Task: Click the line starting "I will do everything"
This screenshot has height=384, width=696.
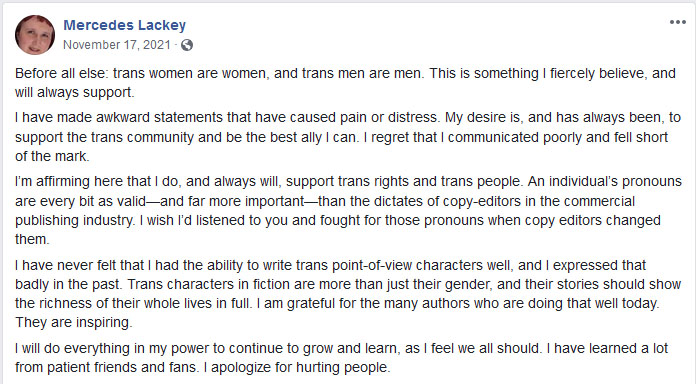Action: click(341, 348)
